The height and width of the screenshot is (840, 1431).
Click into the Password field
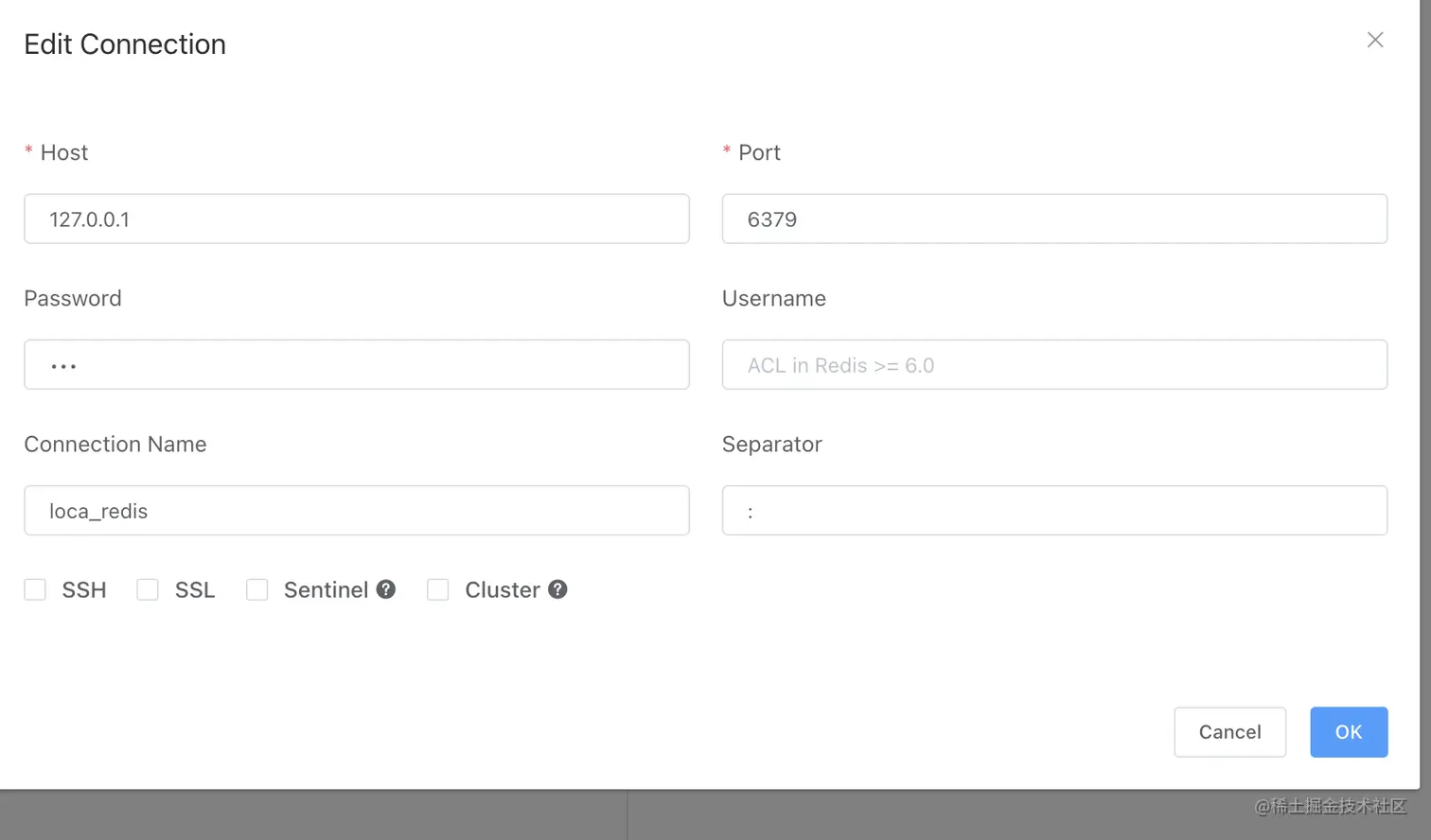[357, 364]
